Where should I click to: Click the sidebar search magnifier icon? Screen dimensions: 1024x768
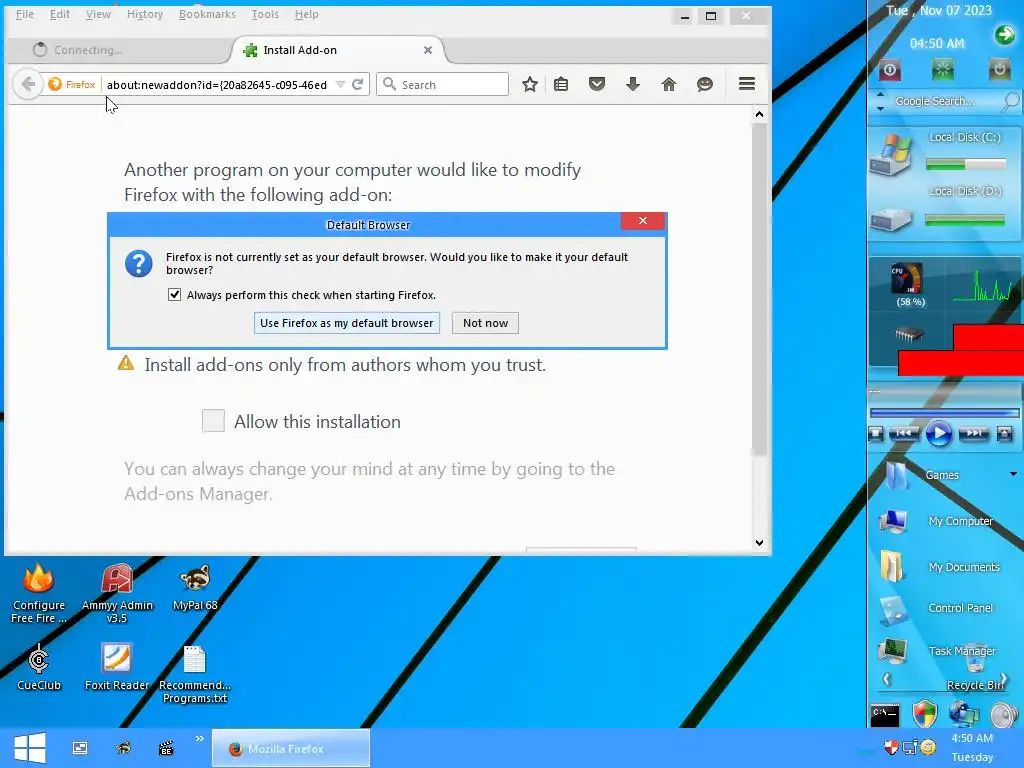point(1010,101)
